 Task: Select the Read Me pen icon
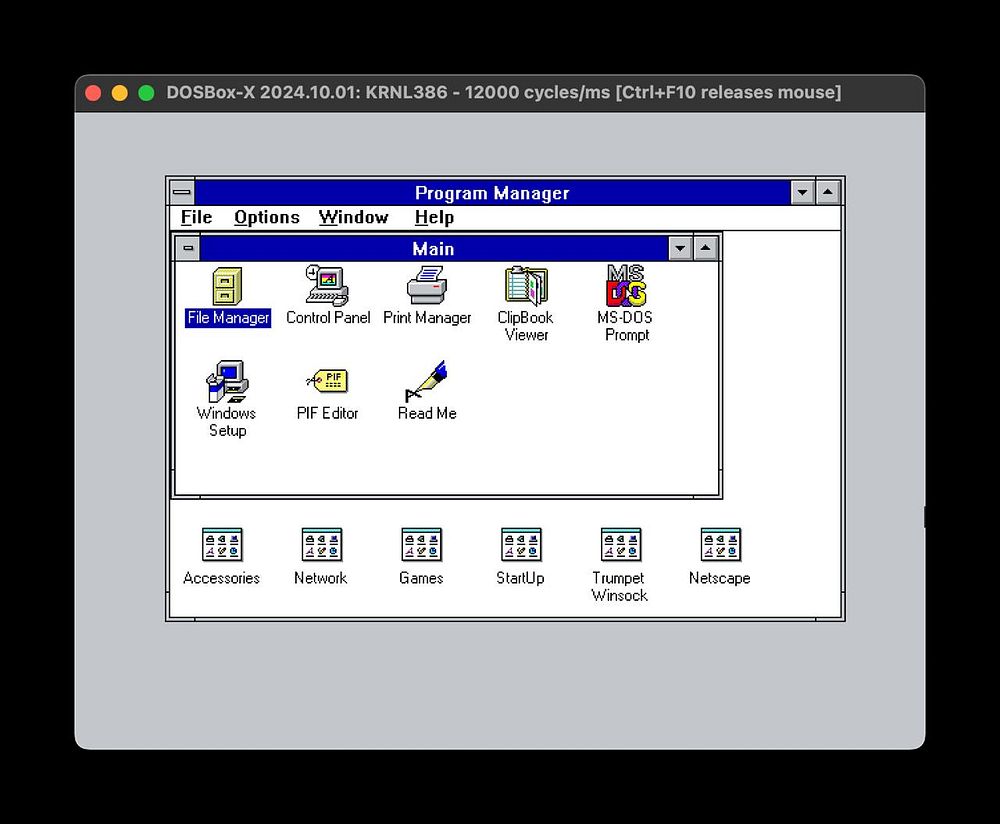pos(427,381)
